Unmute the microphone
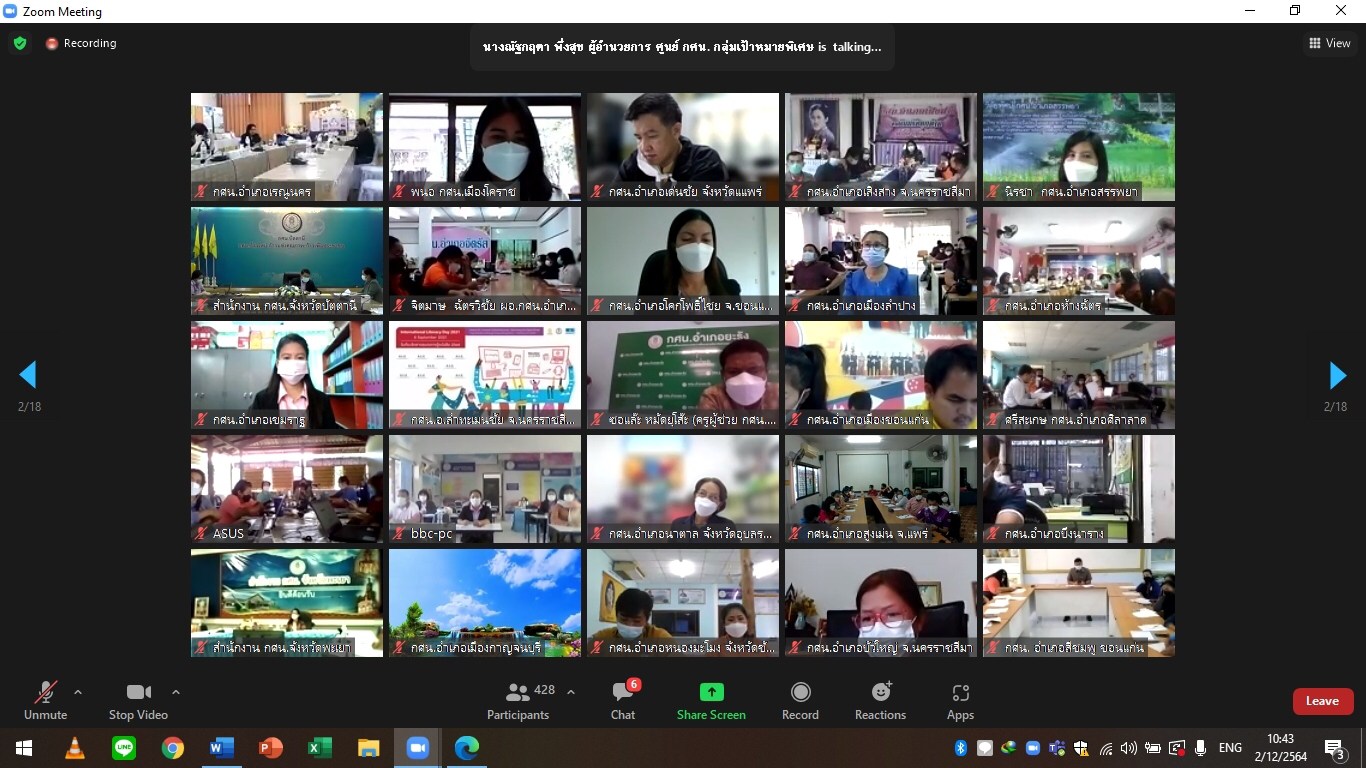Image resolution: width=1366 pixels, height=768 pixels. tap(45, 700)
